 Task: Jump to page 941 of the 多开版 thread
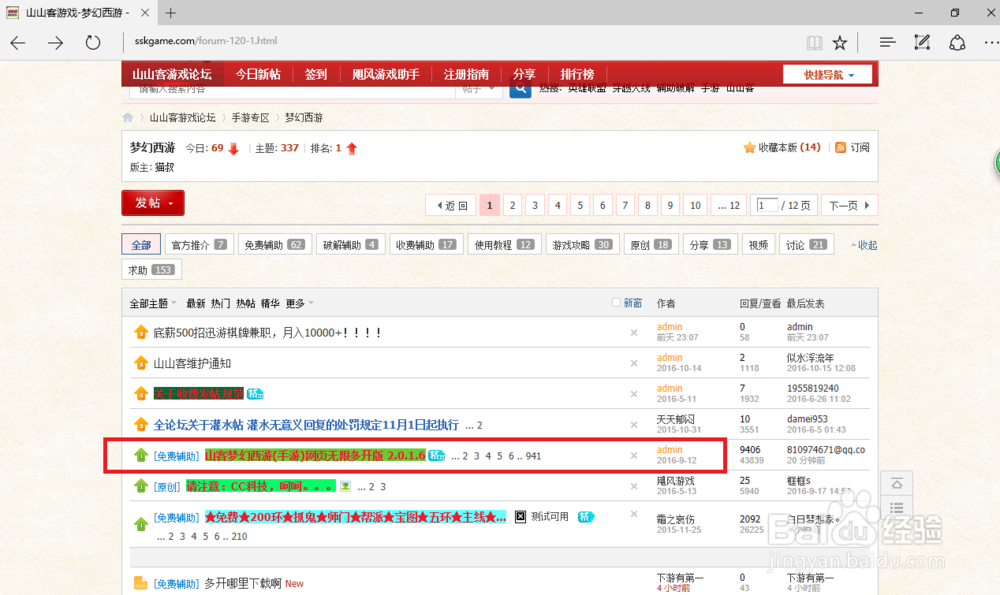[x=534, y=456]
